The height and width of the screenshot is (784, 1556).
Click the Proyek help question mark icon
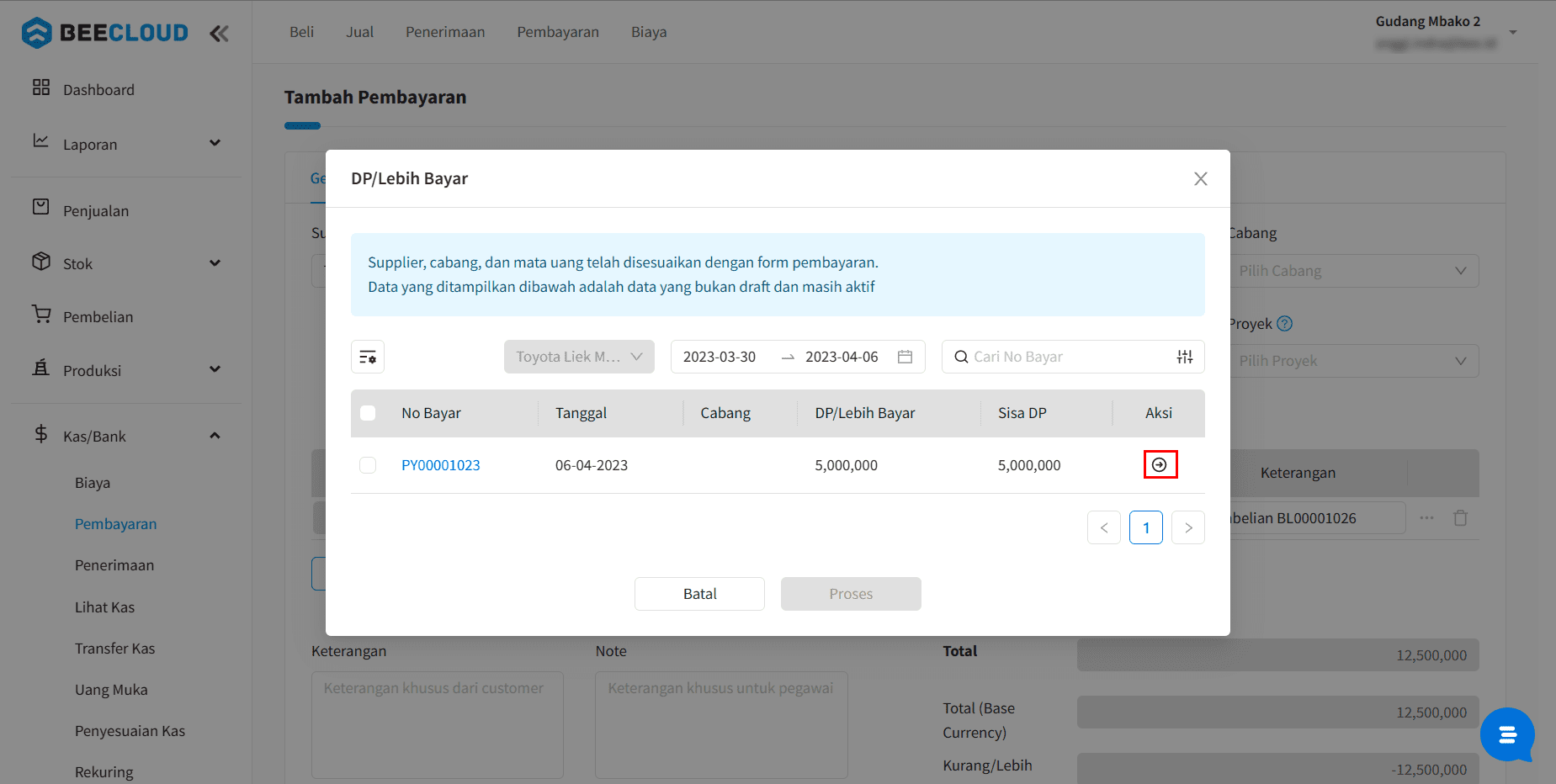tap(1284, 324)
